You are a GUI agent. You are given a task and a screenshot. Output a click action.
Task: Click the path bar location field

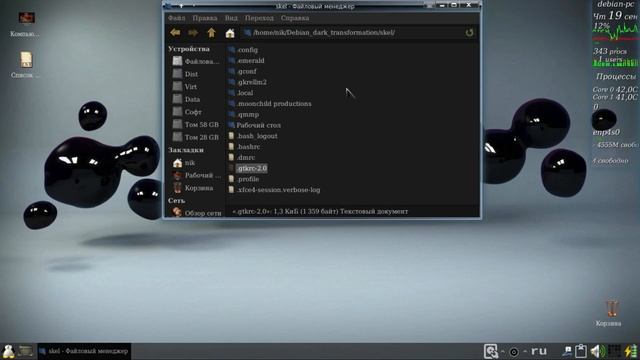point(353,33)
